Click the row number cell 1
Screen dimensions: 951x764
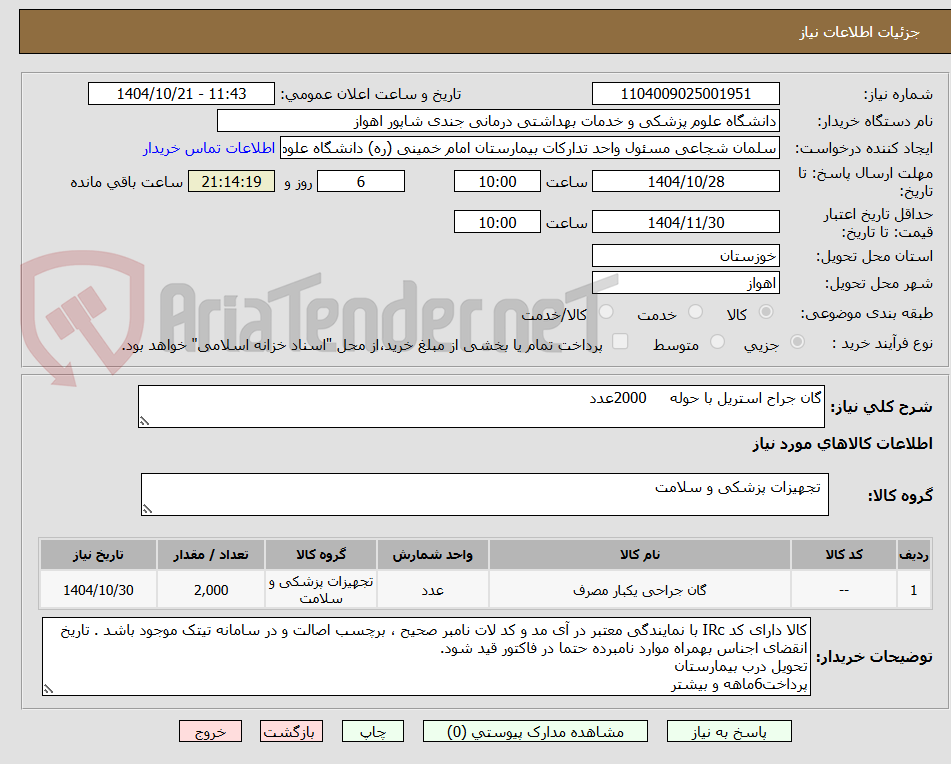coord(914,590)
